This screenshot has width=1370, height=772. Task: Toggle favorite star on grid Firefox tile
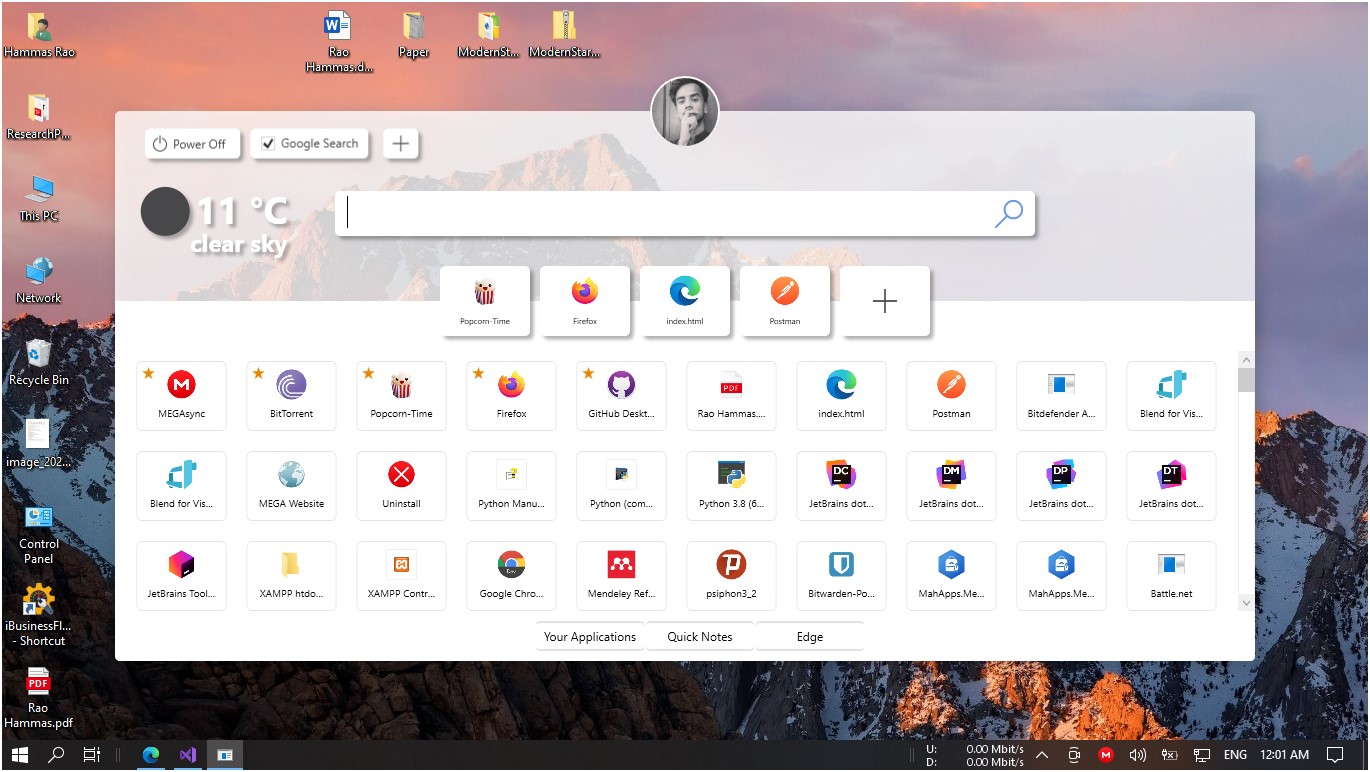478,373
